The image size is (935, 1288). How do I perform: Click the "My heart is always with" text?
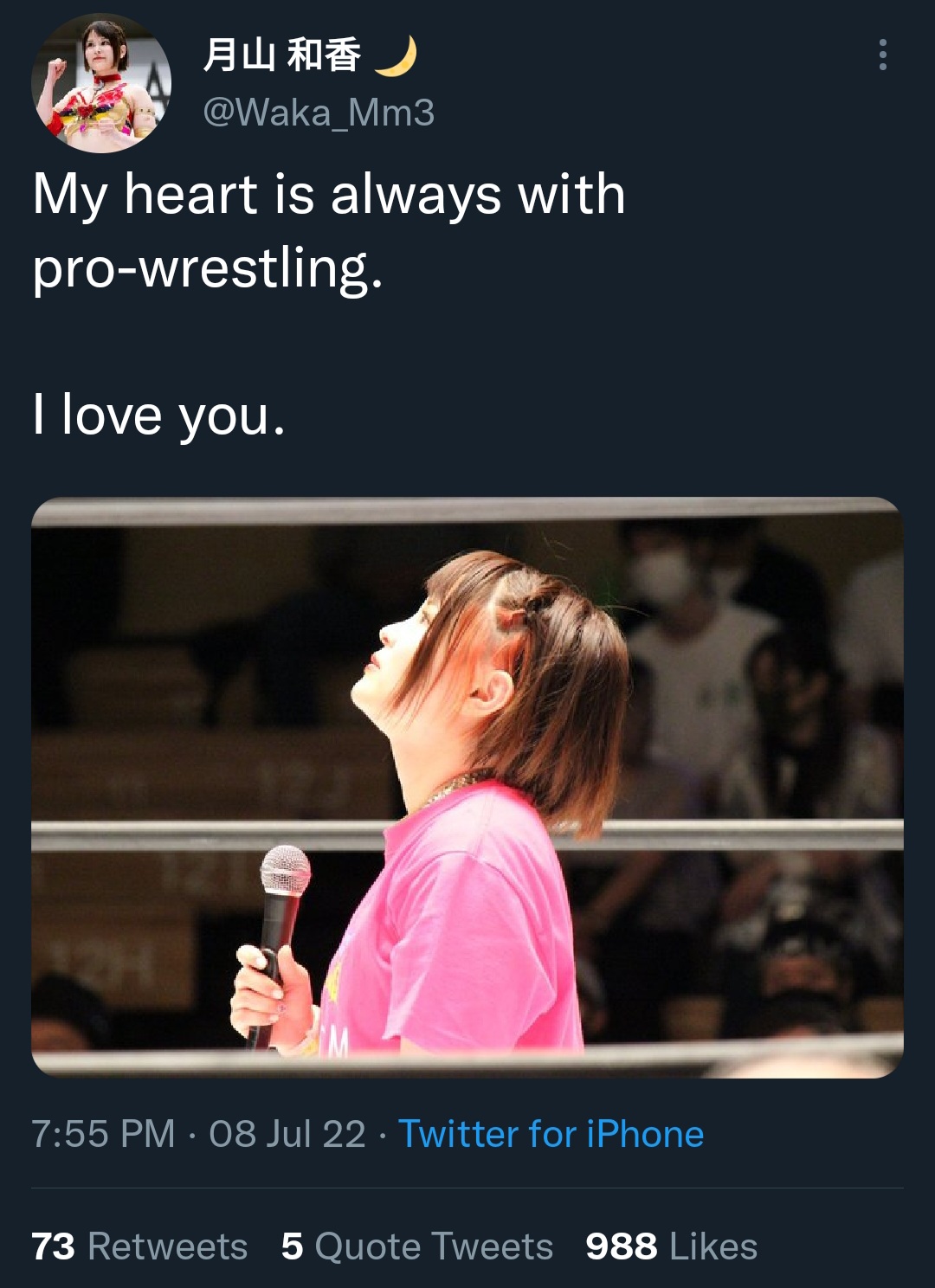click(329, 194)
